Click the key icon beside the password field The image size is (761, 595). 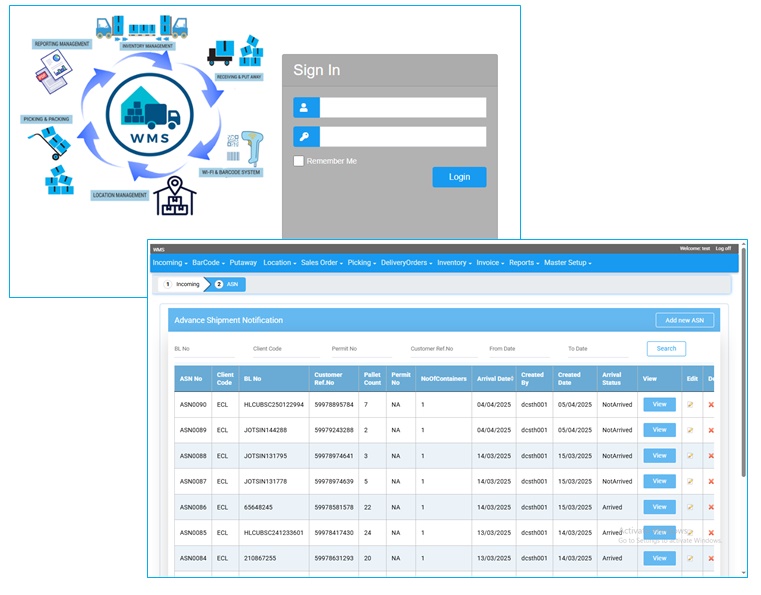point(306,137)
